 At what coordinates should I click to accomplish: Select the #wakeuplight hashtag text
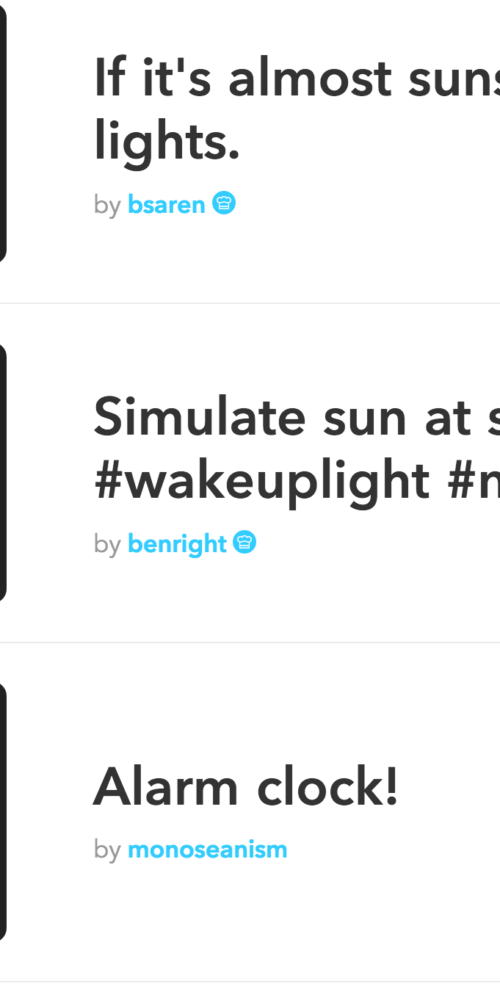click(x=261, y=480)
